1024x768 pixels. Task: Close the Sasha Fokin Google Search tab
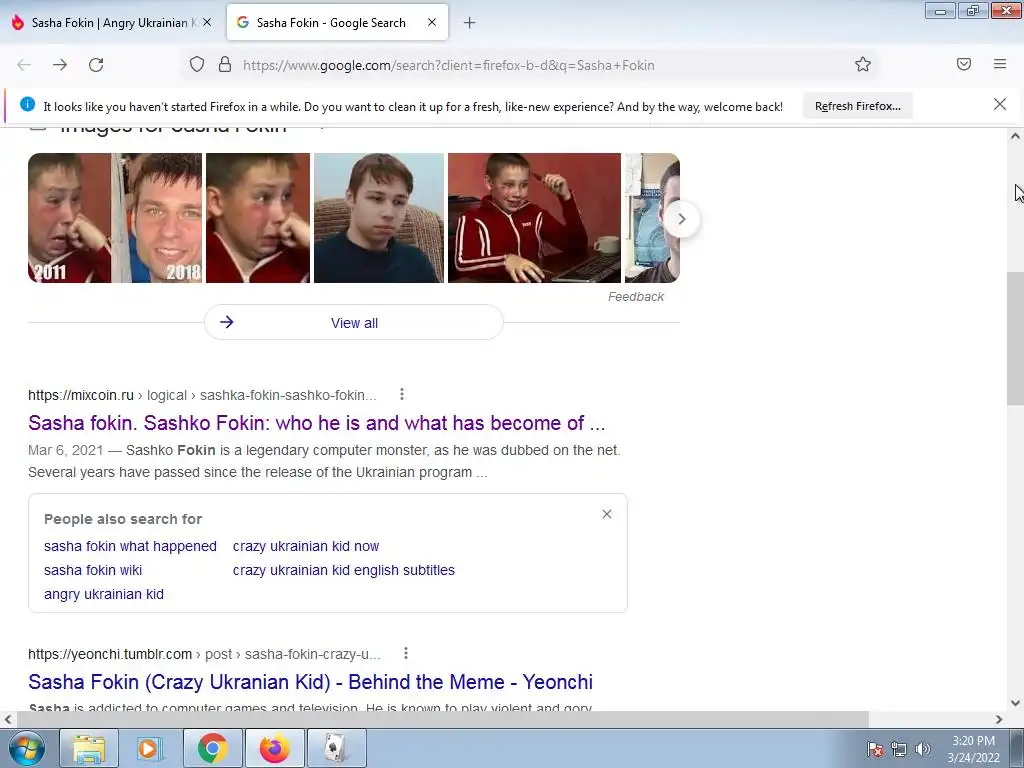pos(432,22)
